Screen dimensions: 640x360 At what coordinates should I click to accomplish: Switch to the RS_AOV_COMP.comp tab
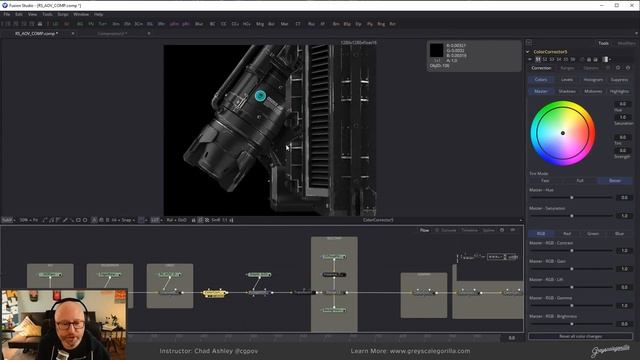[x=36, y=33]
